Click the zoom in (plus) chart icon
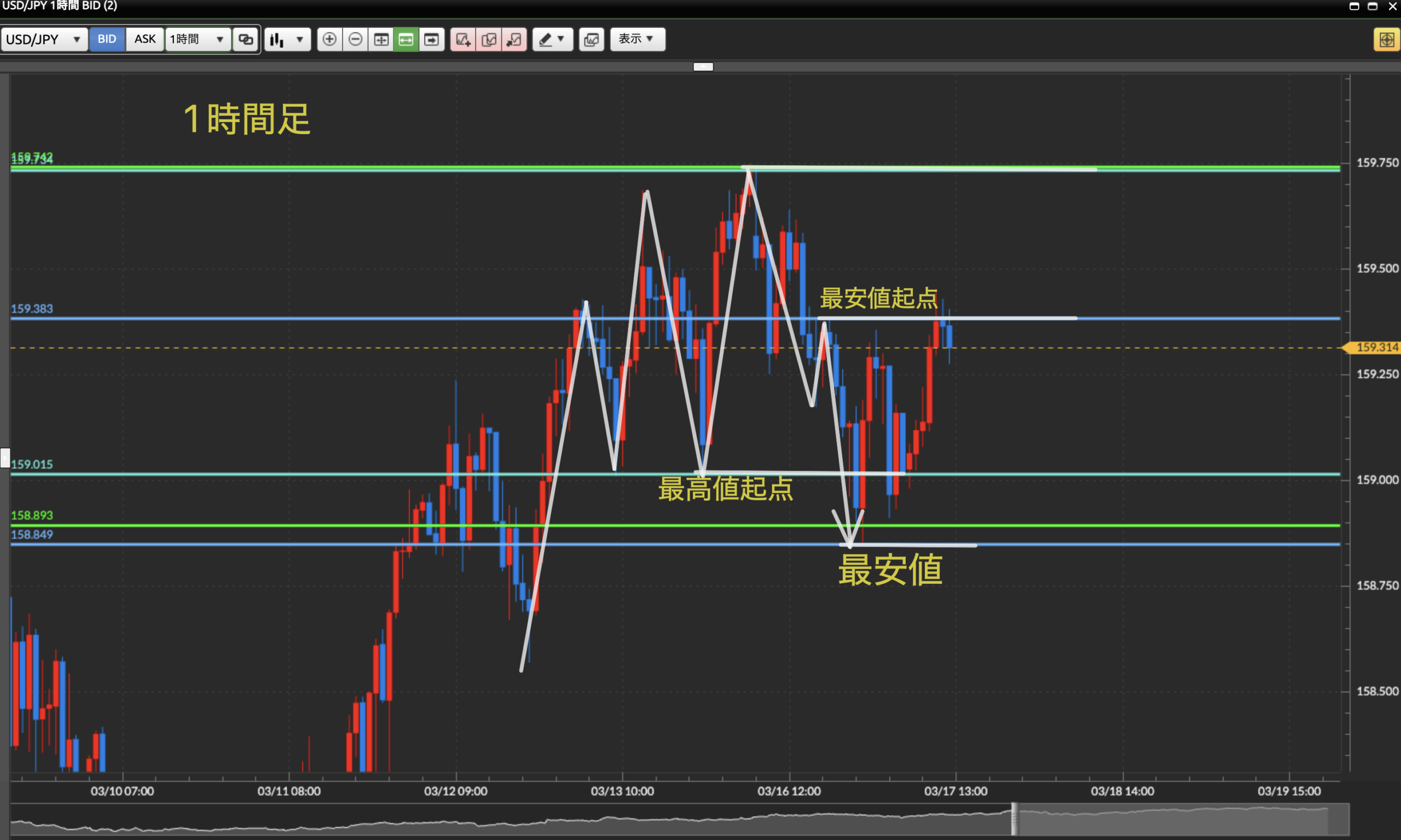Viewport: 1401px width, 840px height. pyautogui.click(x=329, y=39)
